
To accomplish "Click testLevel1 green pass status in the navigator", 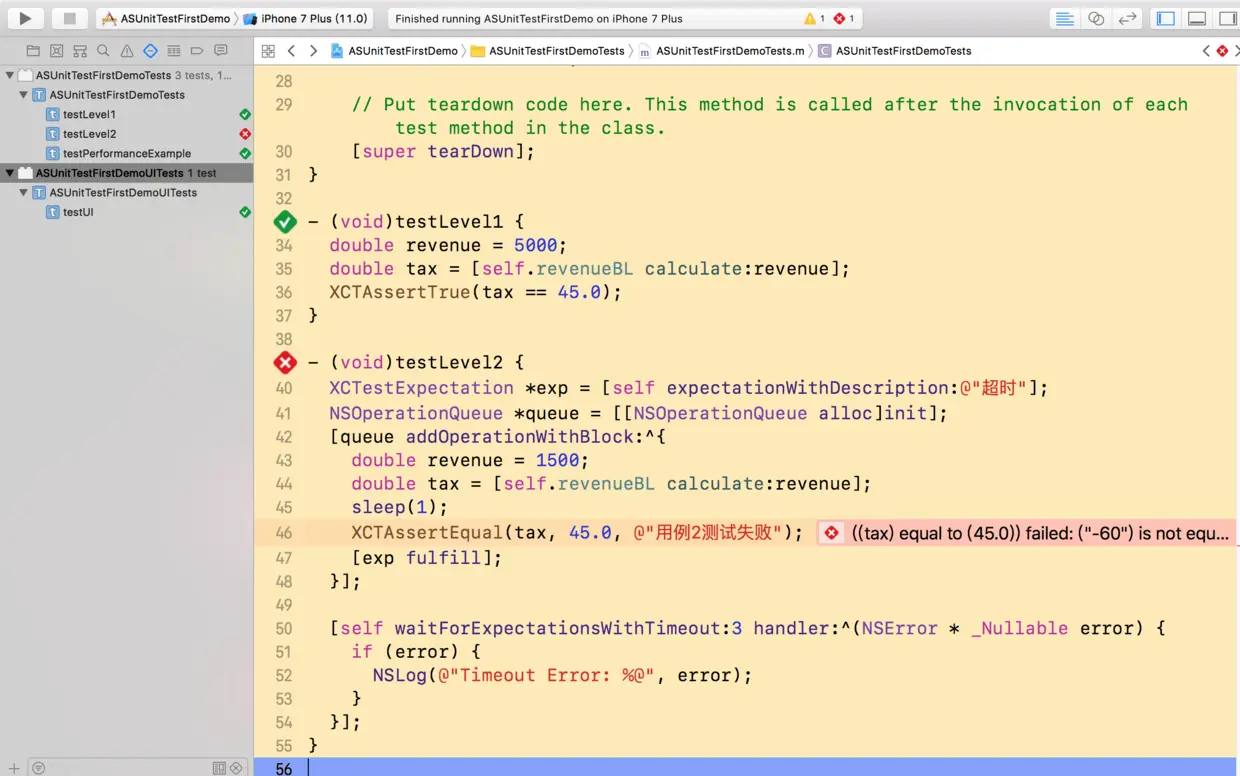I will pos(245,114).
